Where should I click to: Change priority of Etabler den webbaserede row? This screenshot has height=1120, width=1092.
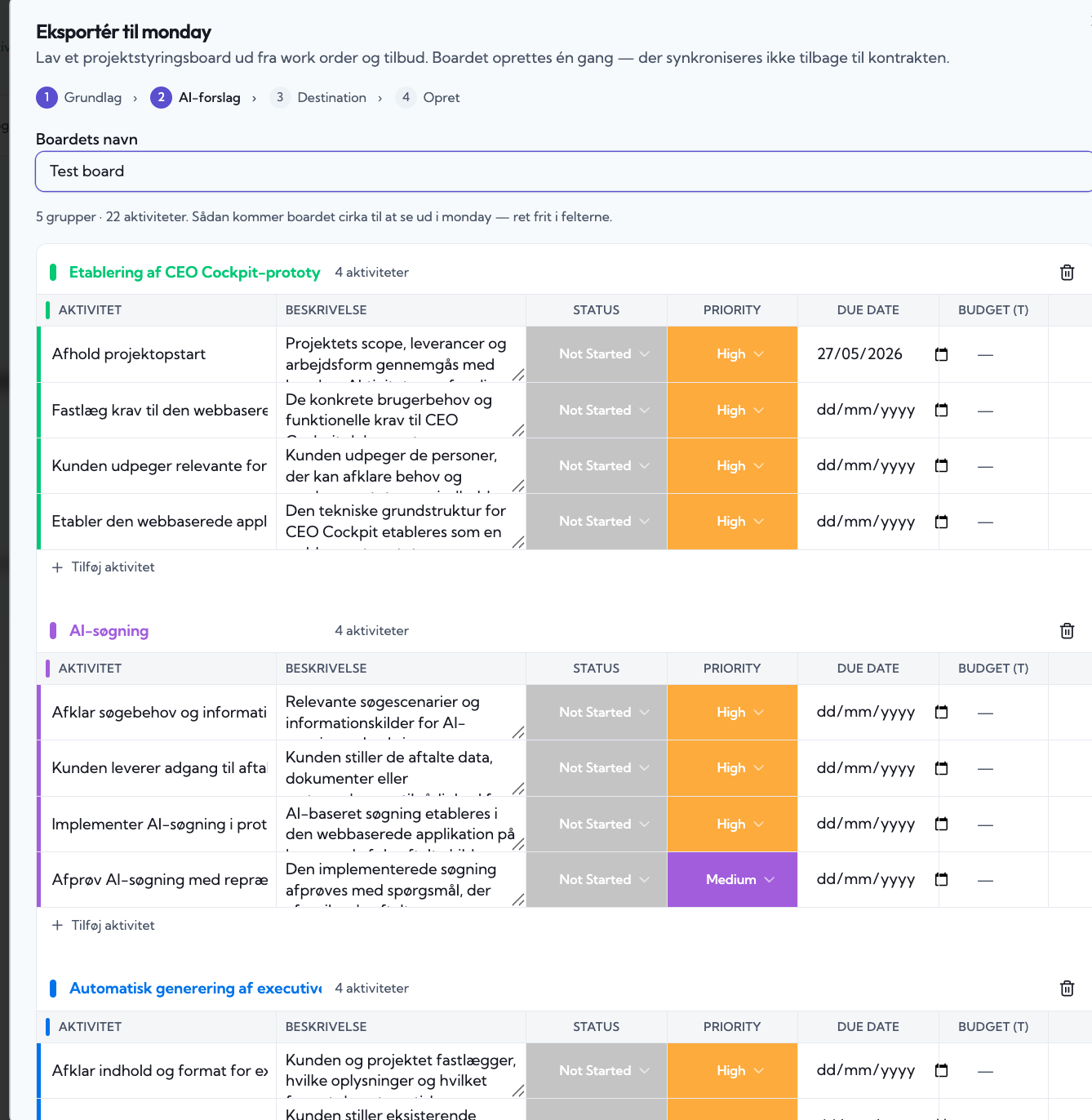pyautogui.click(x=732, y=522)
